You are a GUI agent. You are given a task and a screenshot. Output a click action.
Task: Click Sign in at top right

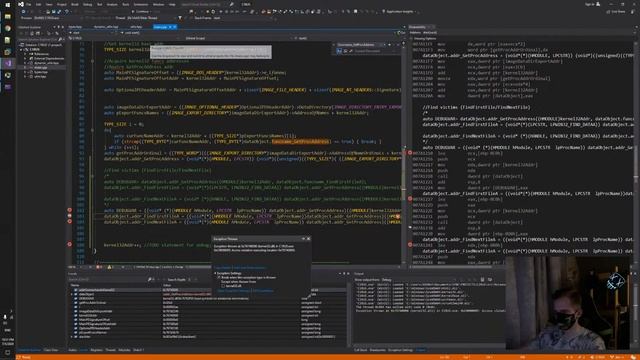tap(592, 4)
